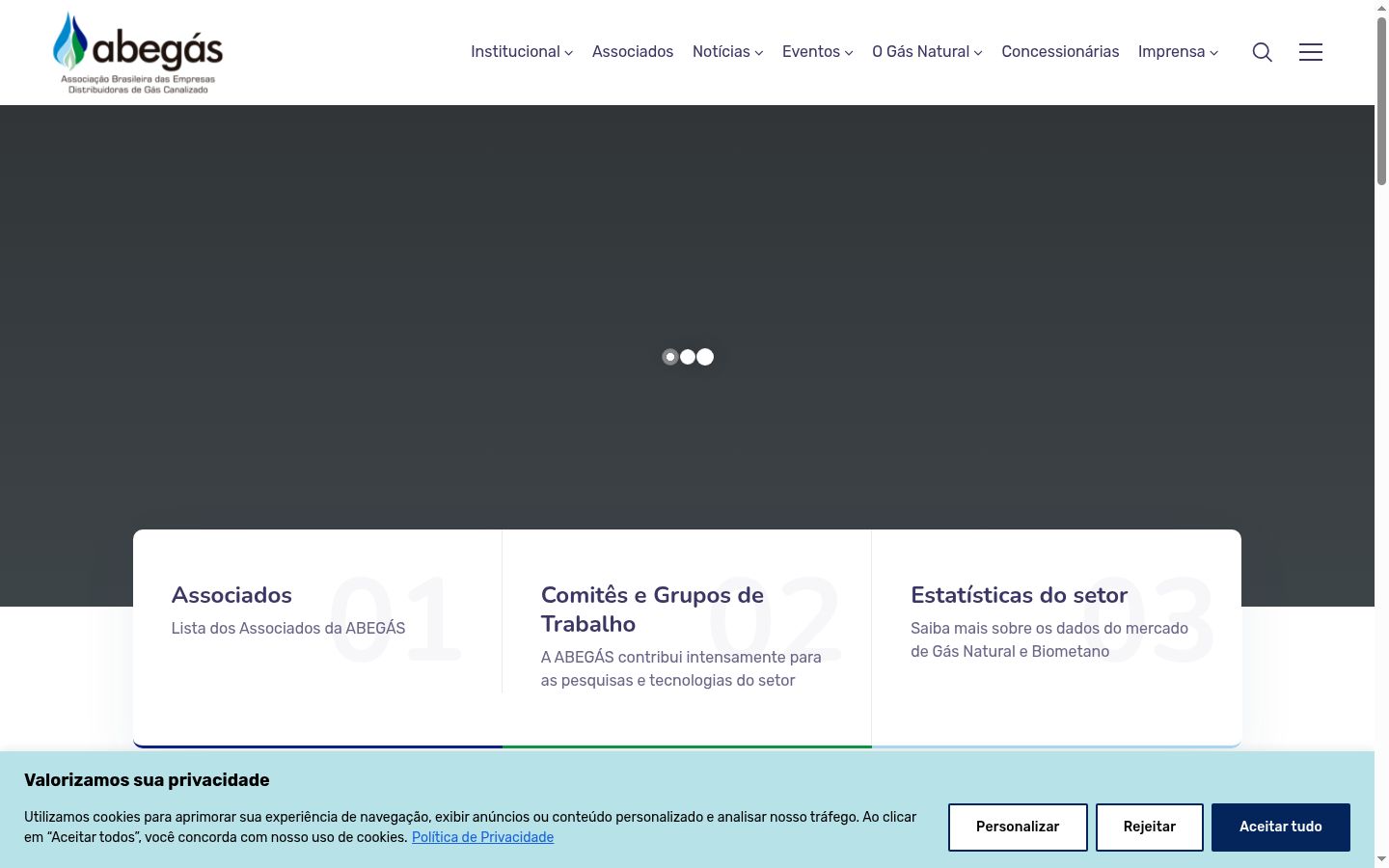Open the Concessionárias menu item

pyautogui.click(x=1060, y=52)
